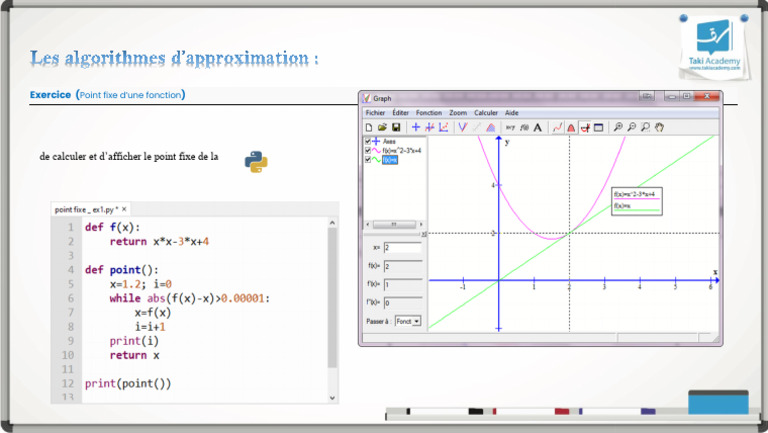Click code editor scroll down arrow
This screenshot has height=433, width=768.
click(332, 398)
